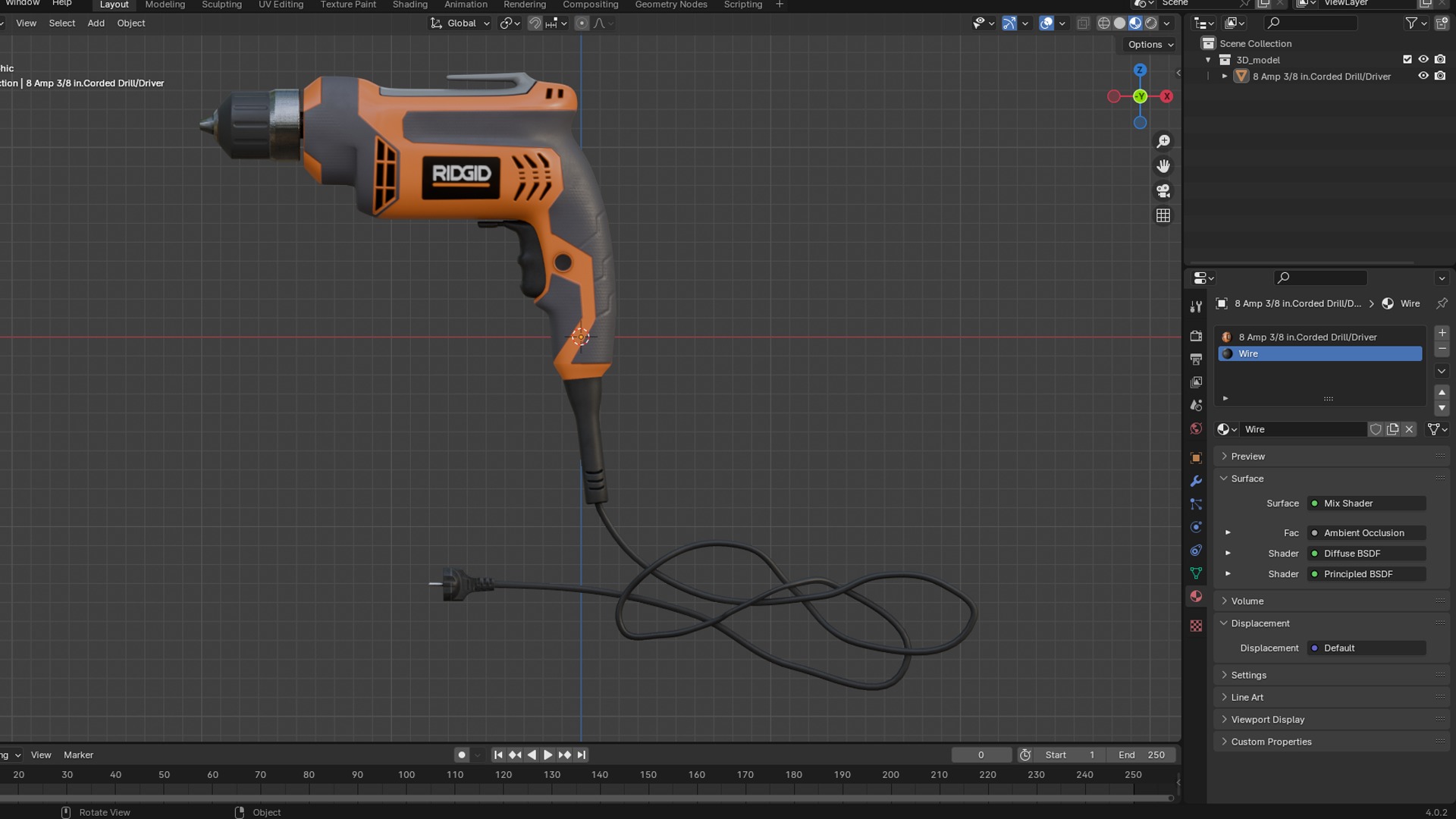Open the View Layer properties tab
This screenshot has width=1456, height=819.
(1196, 382)
